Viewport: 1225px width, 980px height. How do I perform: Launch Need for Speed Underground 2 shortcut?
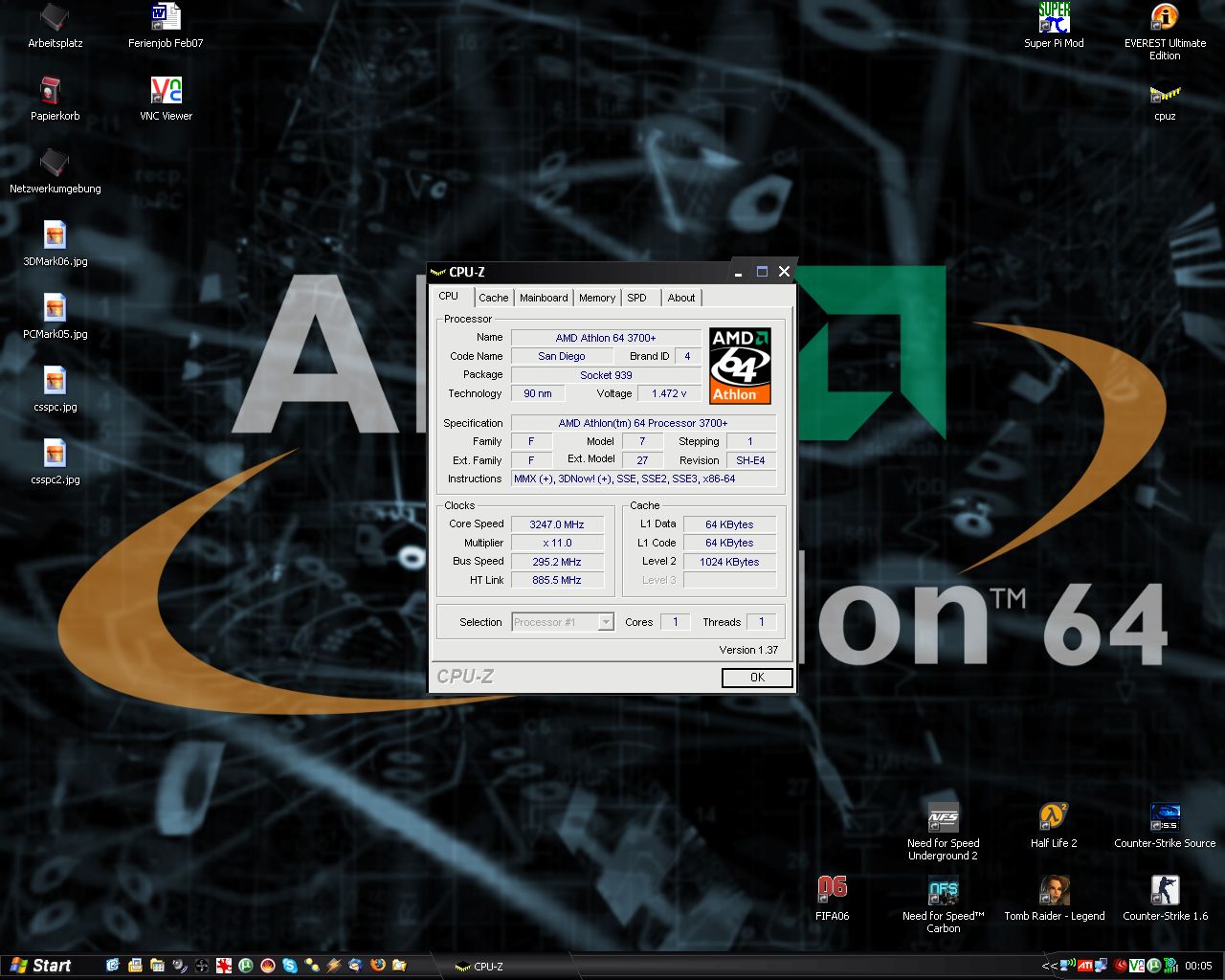tap(943, 831)
